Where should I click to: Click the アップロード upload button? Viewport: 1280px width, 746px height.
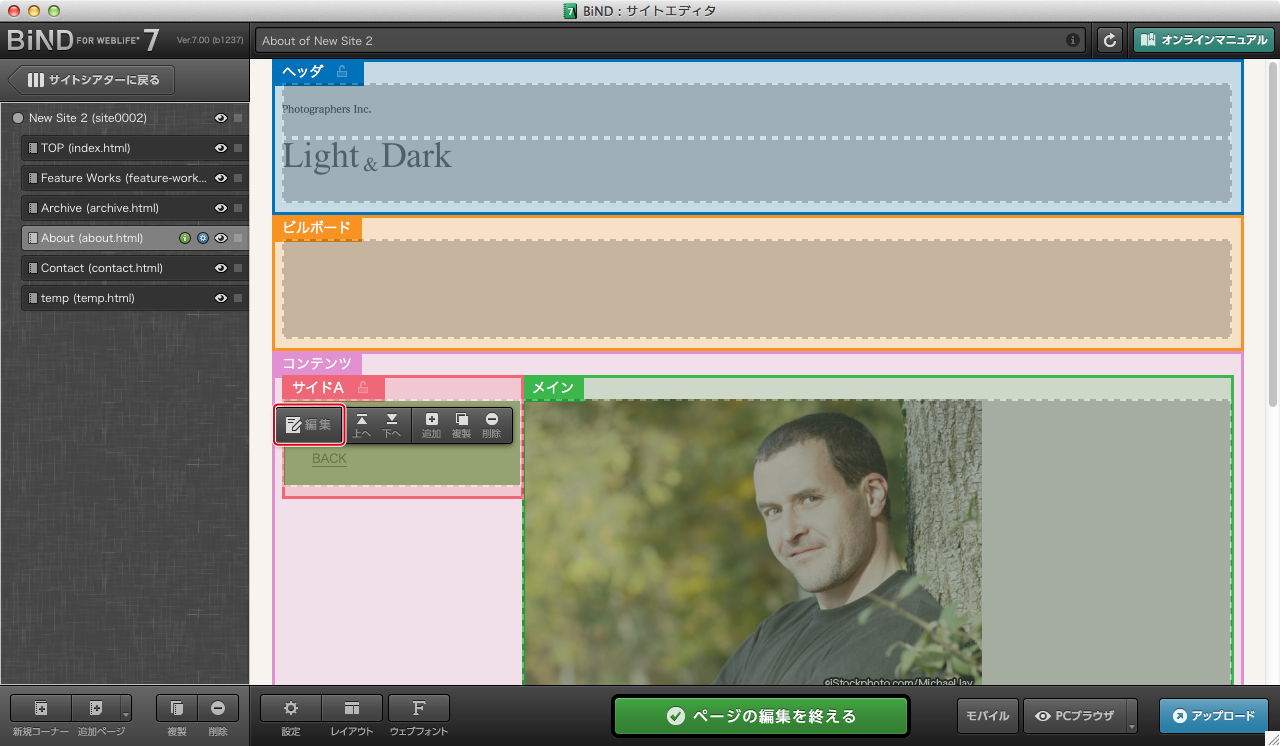1214,716
